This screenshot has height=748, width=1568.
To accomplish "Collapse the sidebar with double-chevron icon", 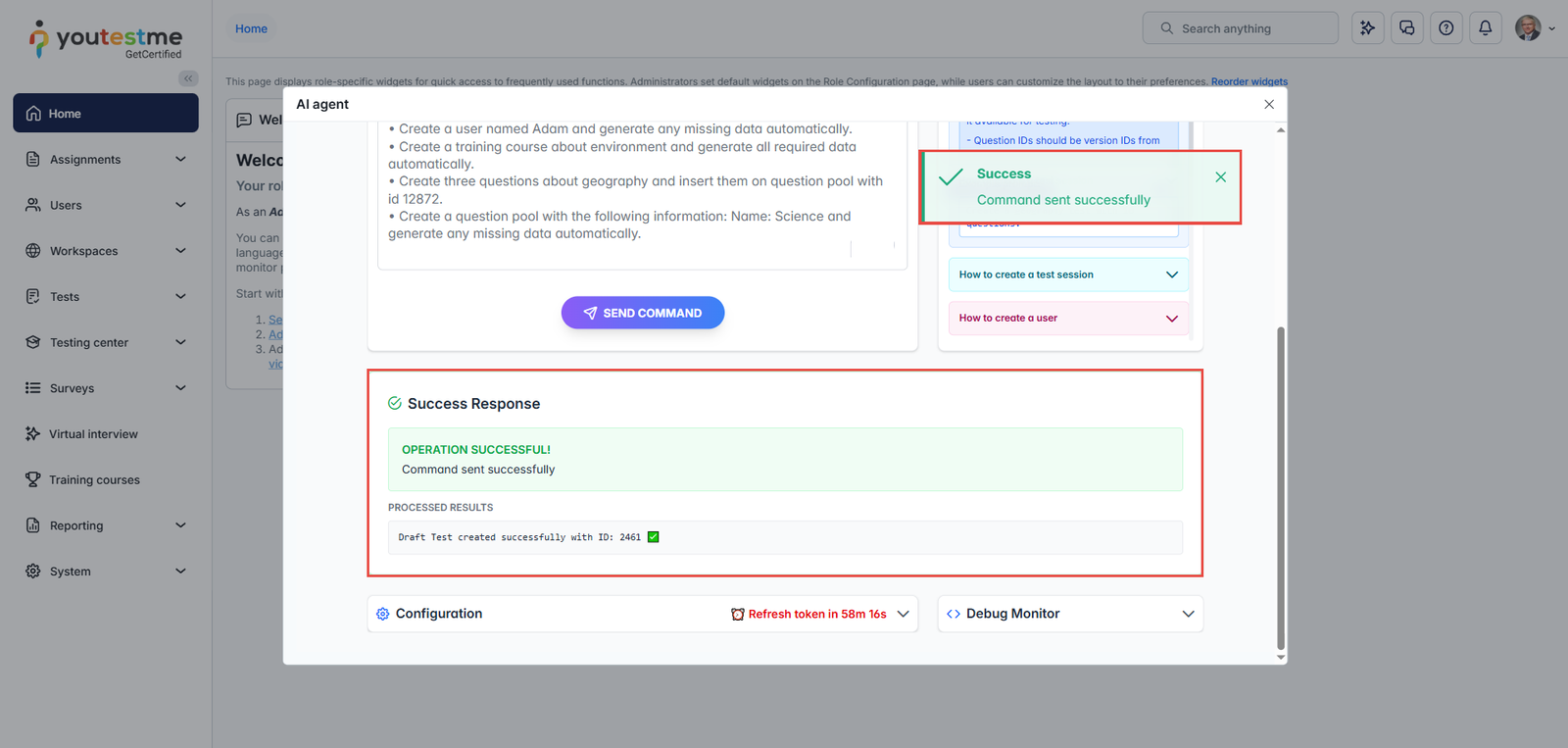I will (188, 78).
